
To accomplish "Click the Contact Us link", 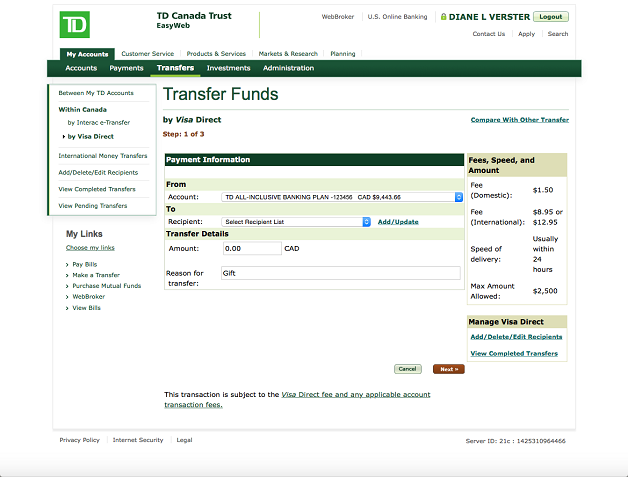I will pos(489,34).
